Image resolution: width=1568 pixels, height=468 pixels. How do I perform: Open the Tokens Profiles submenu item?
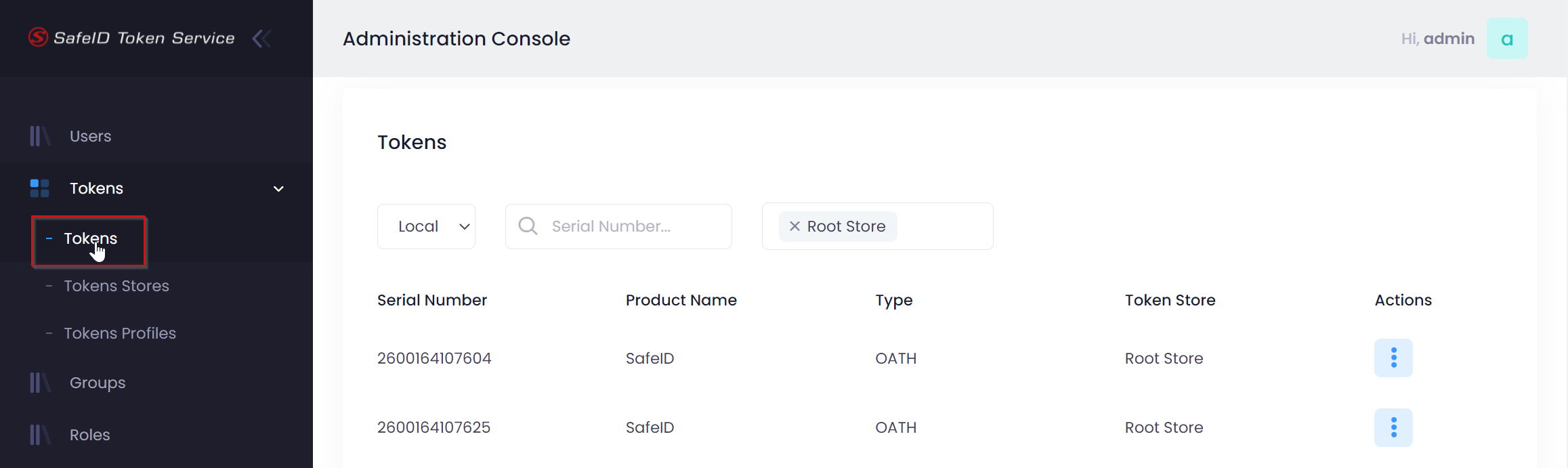pyautogui.click(x=120, y=333)
